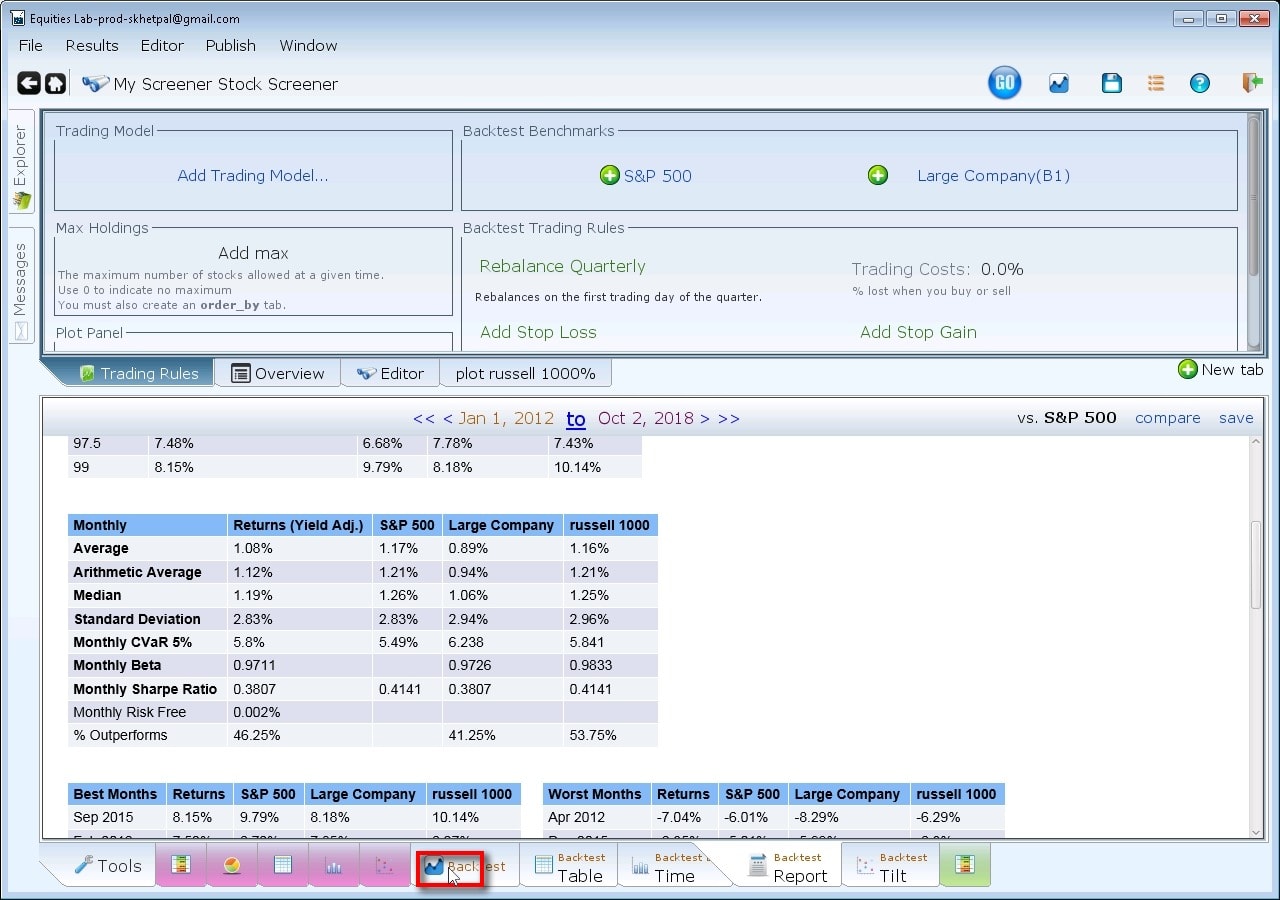Open the Editor menu
The image size is (1280, 900).
click(162, 45)
